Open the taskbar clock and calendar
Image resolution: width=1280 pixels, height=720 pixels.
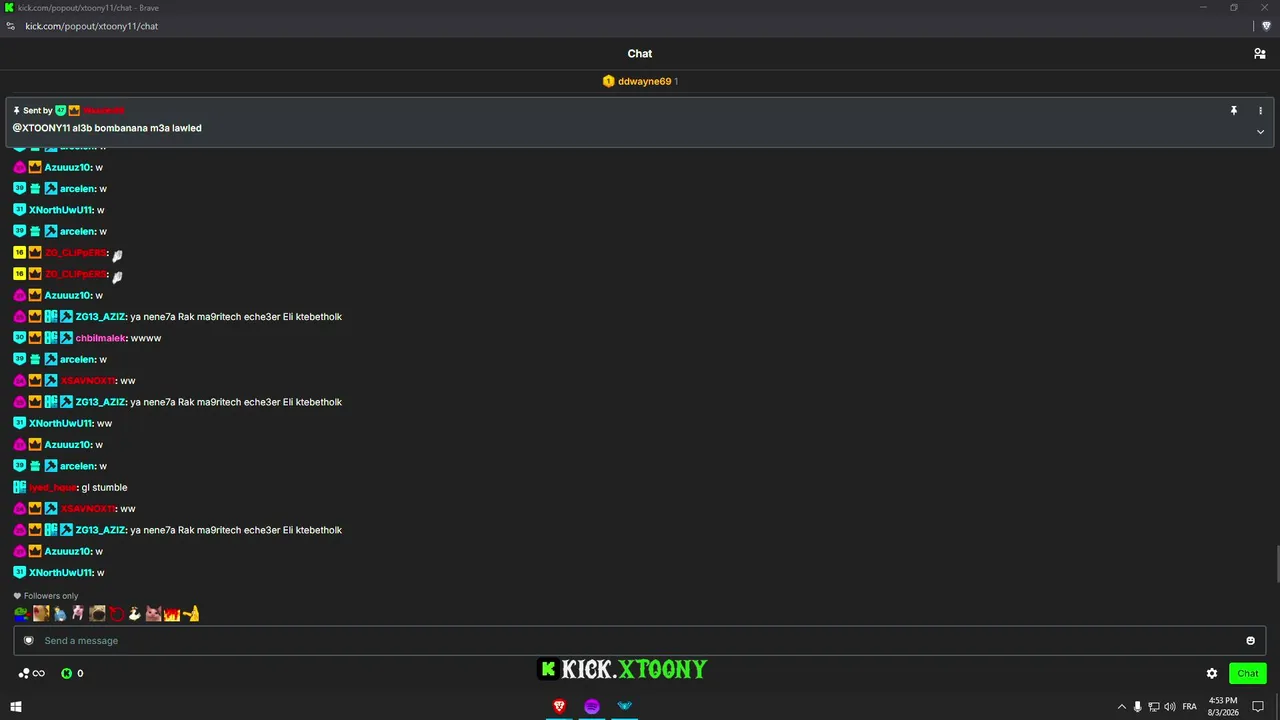1223,706
